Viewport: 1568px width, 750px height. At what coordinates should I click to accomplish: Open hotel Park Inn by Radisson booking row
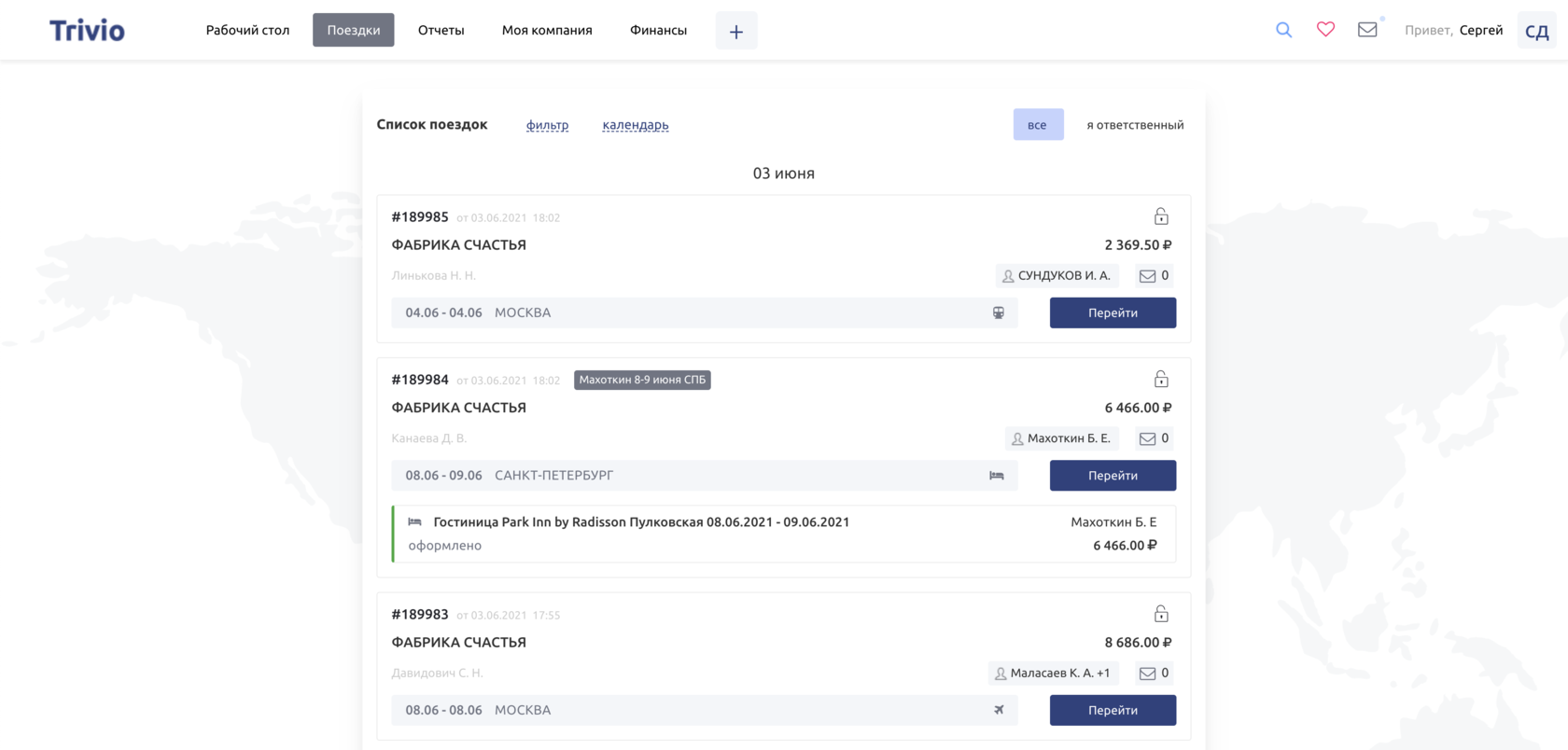784,535
